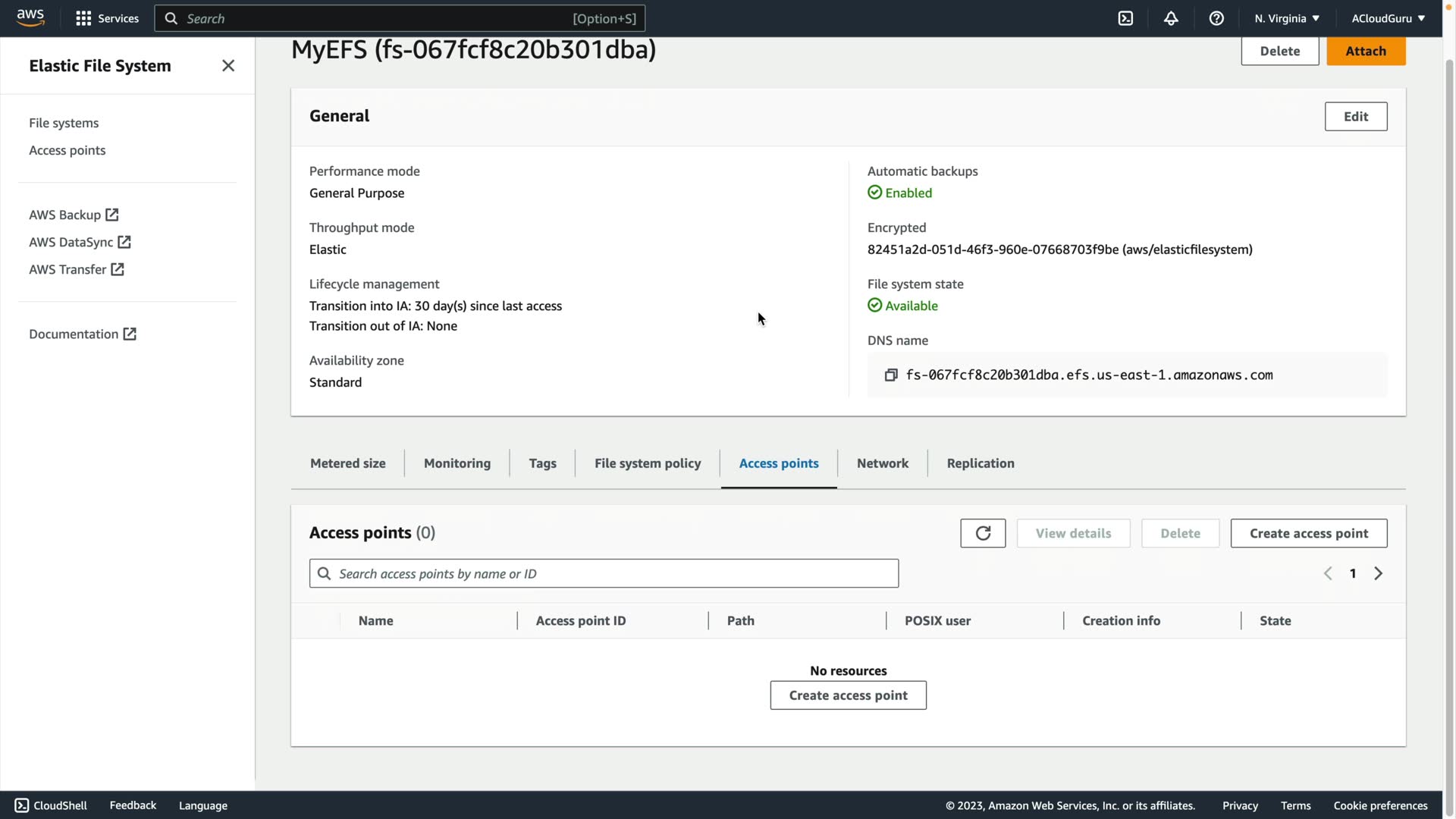The image size is (1456, 819).
Task: Go to previous access points page
Action: click(x=1328, y=574)
